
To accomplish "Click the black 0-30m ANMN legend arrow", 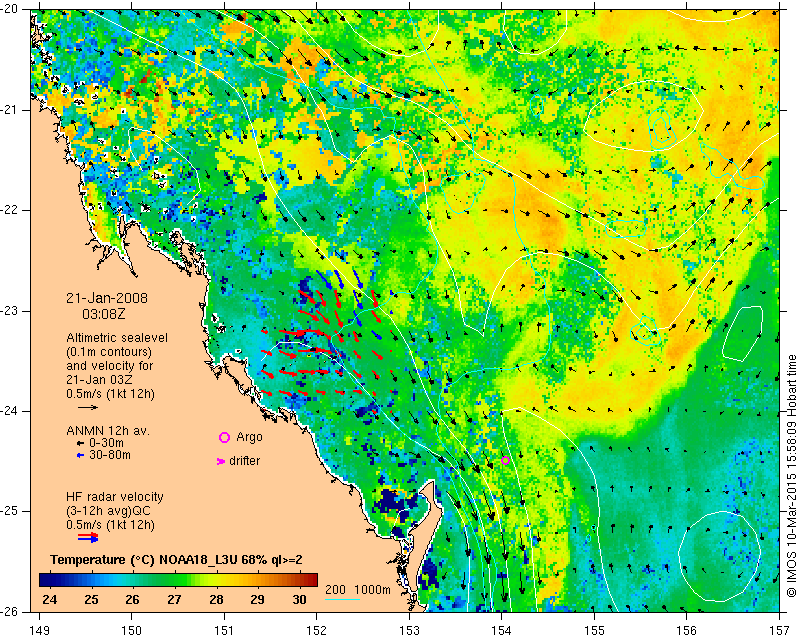I will (x=81, y=443).
